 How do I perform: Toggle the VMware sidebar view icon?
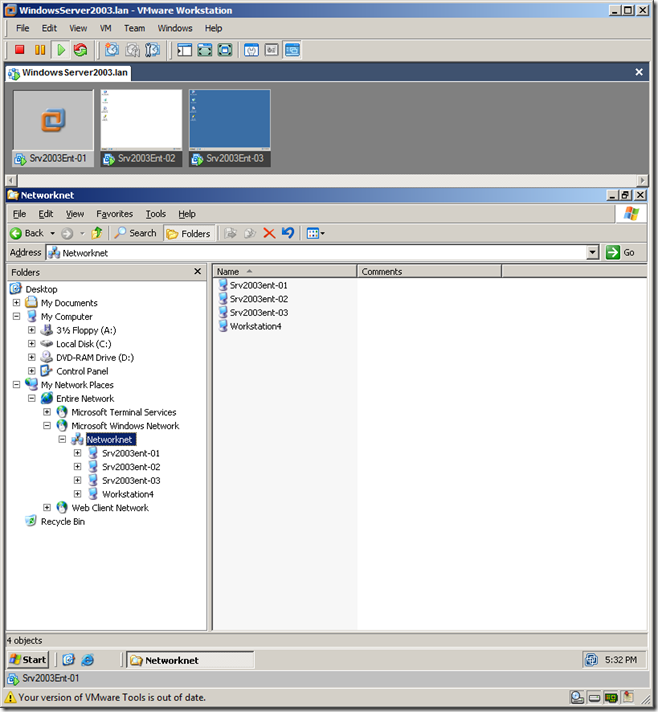pyautogui.click(x=184, y=49)
